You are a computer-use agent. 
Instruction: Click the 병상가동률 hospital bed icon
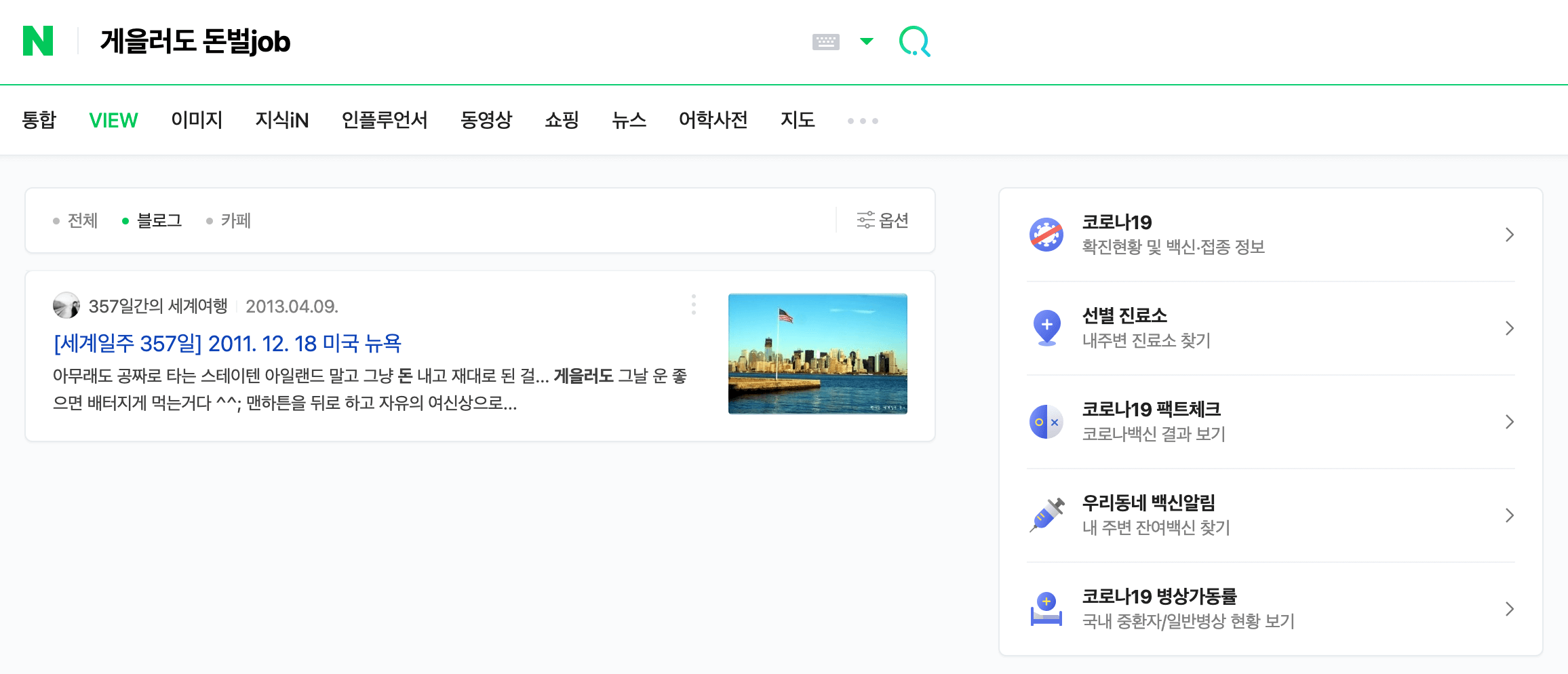pyautogui.click(x=1046, y=609)
